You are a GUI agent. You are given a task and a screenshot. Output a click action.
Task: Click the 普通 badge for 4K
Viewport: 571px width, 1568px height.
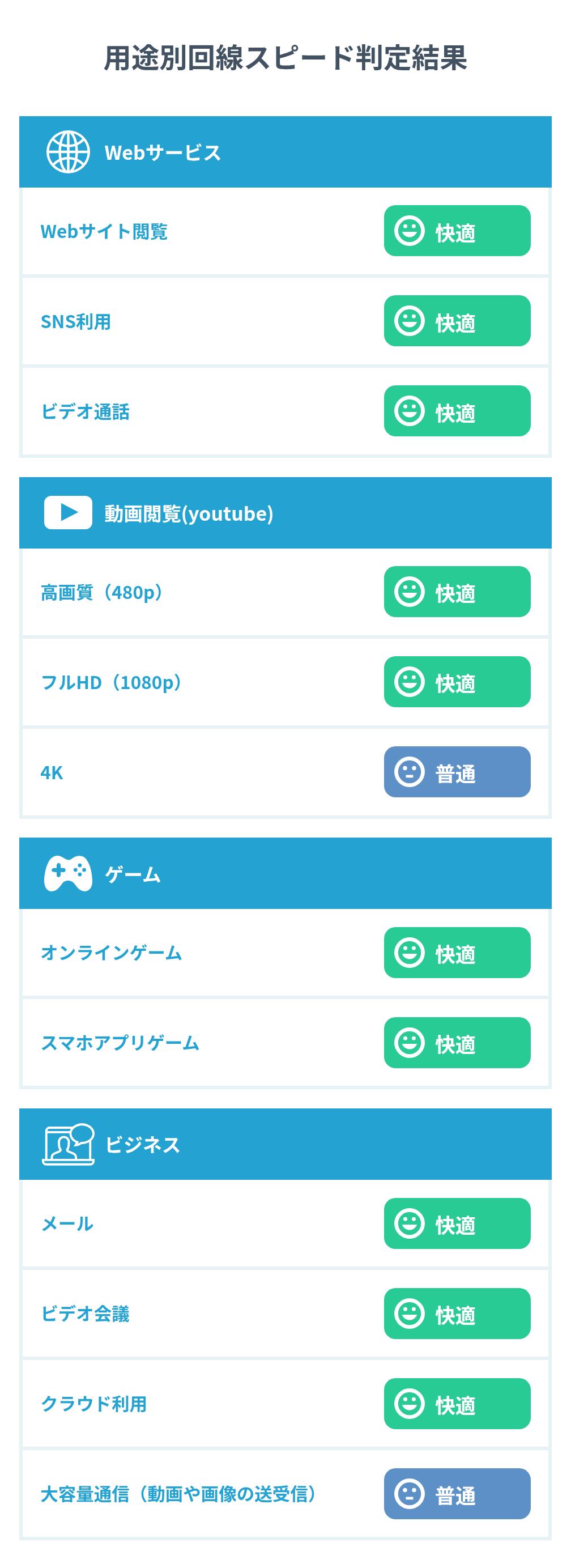pos(457,772)
